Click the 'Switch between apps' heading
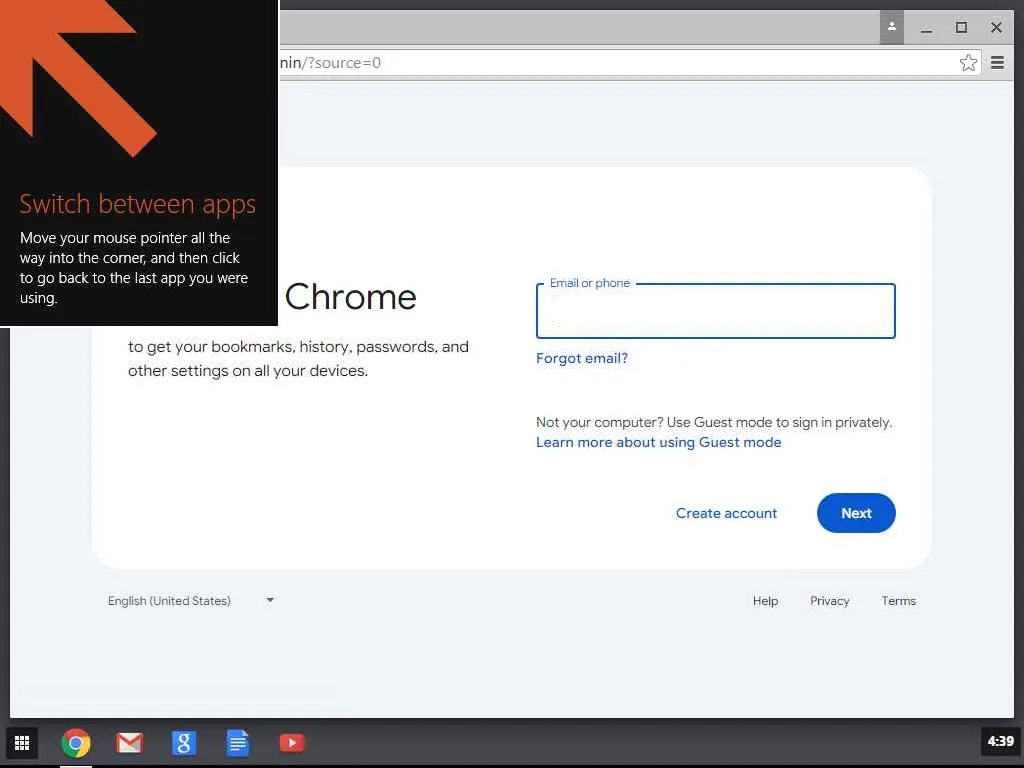Screen dimensions: 1024x768 [x=137, y=204]
